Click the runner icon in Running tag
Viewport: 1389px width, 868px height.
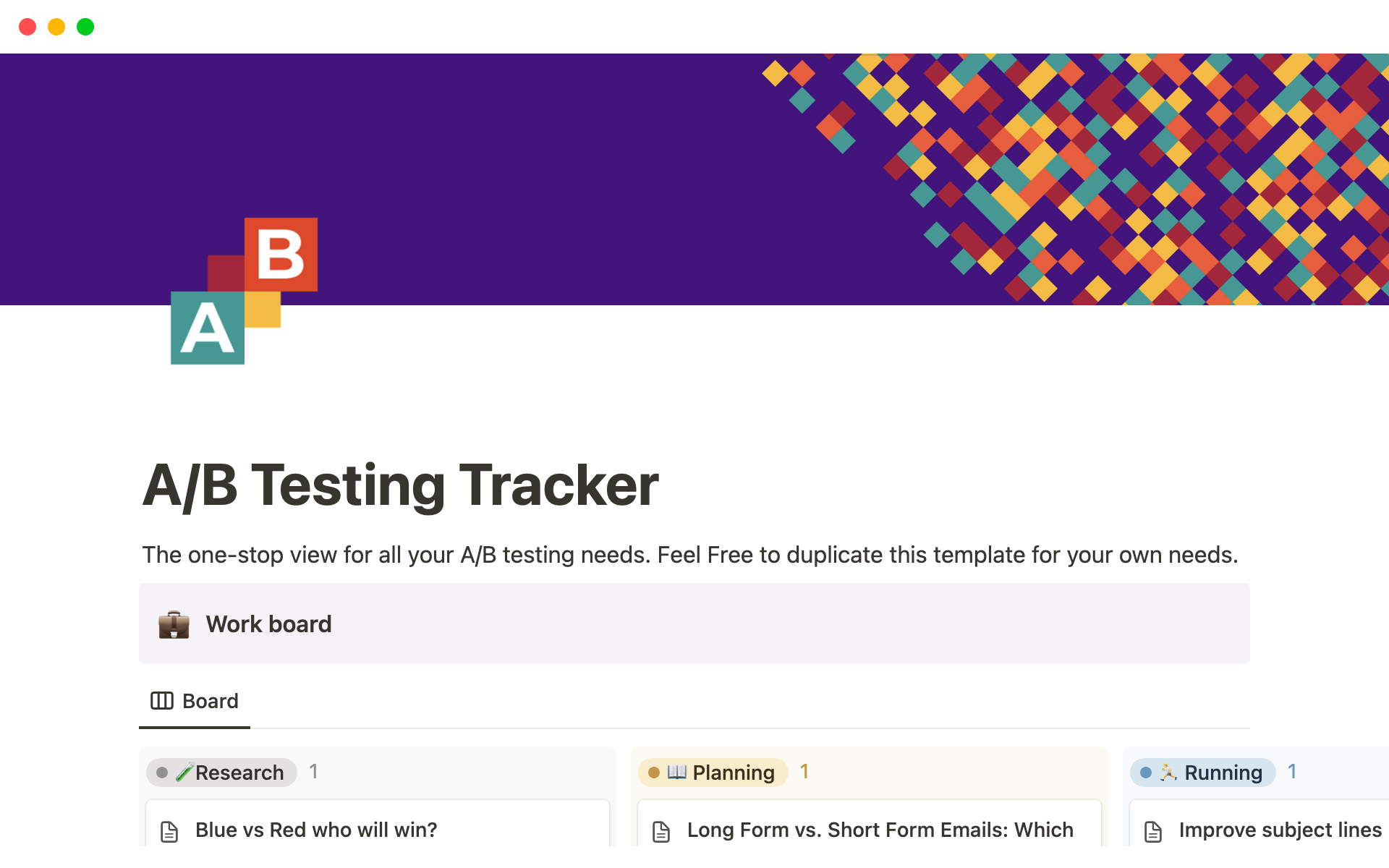(1168, 772)
